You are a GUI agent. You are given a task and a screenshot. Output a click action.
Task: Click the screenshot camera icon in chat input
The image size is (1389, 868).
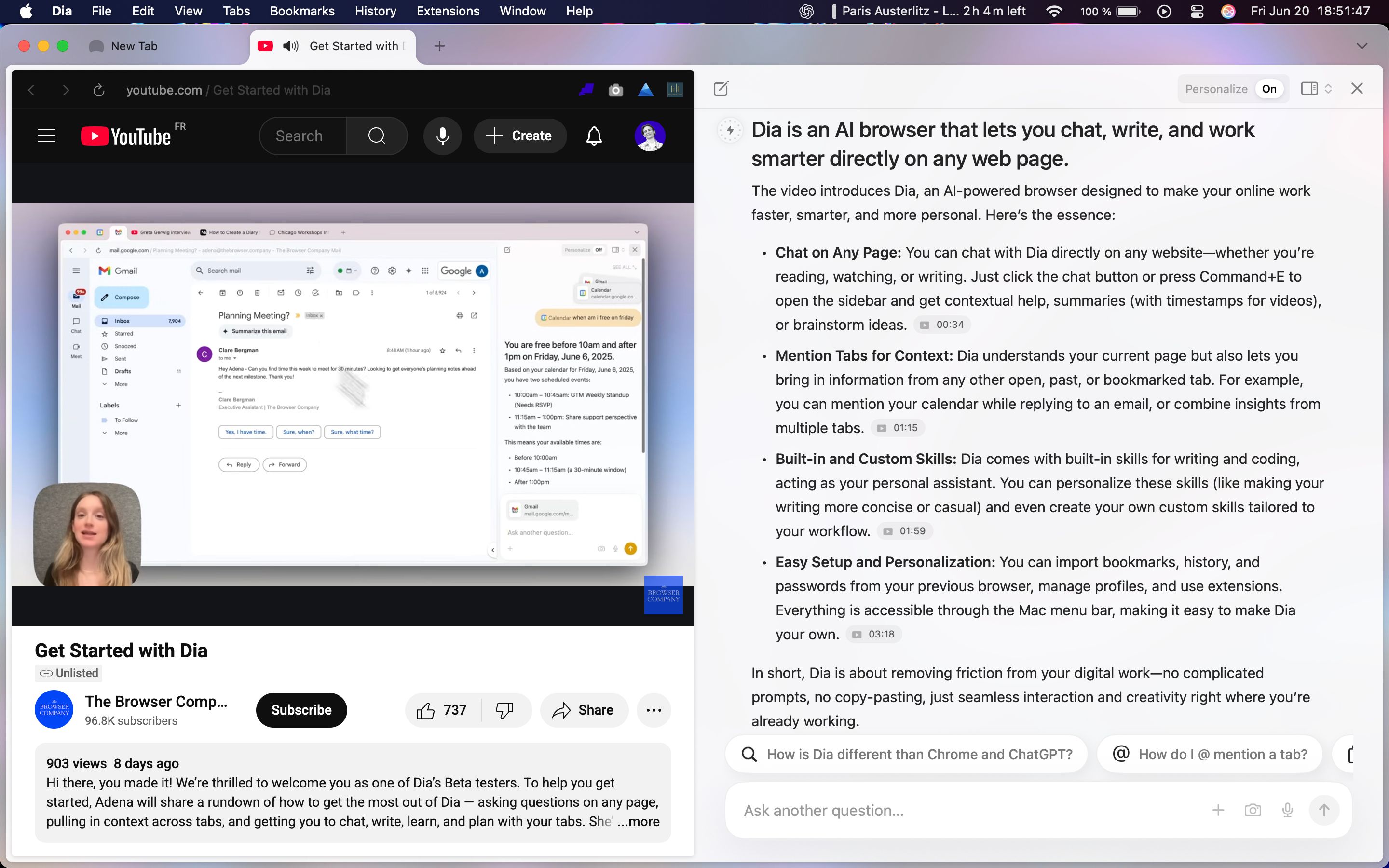click(x=1253, y=810)
